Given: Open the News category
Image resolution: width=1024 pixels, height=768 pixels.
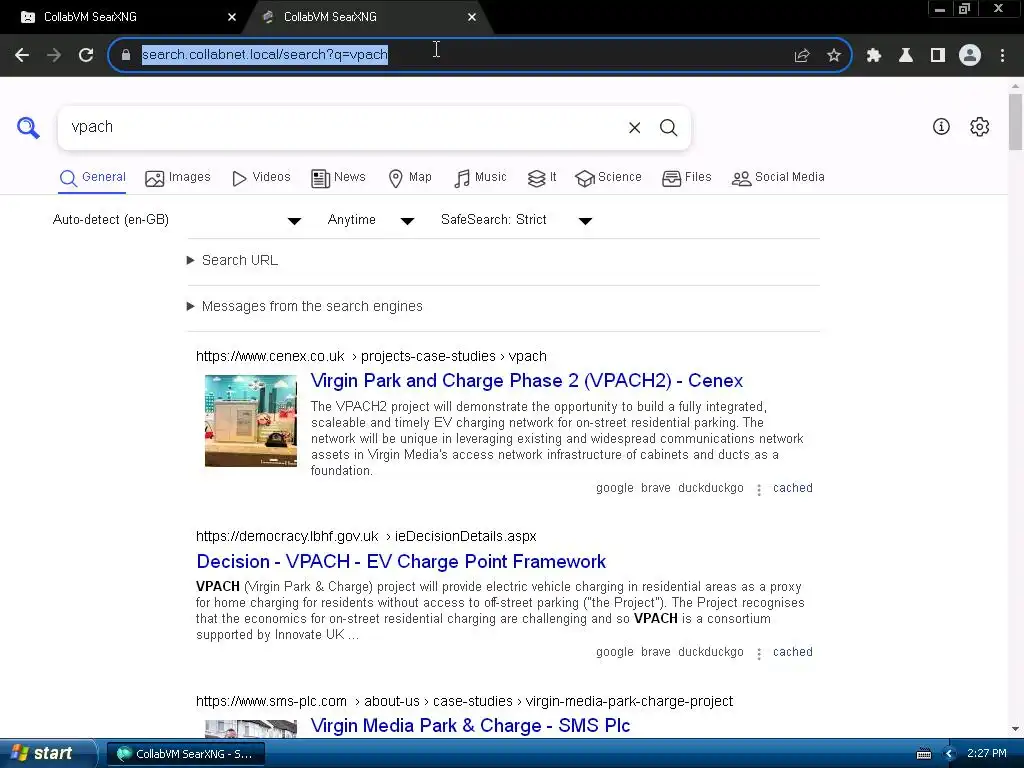Looking at the screenshot, I should pos(338,177).
